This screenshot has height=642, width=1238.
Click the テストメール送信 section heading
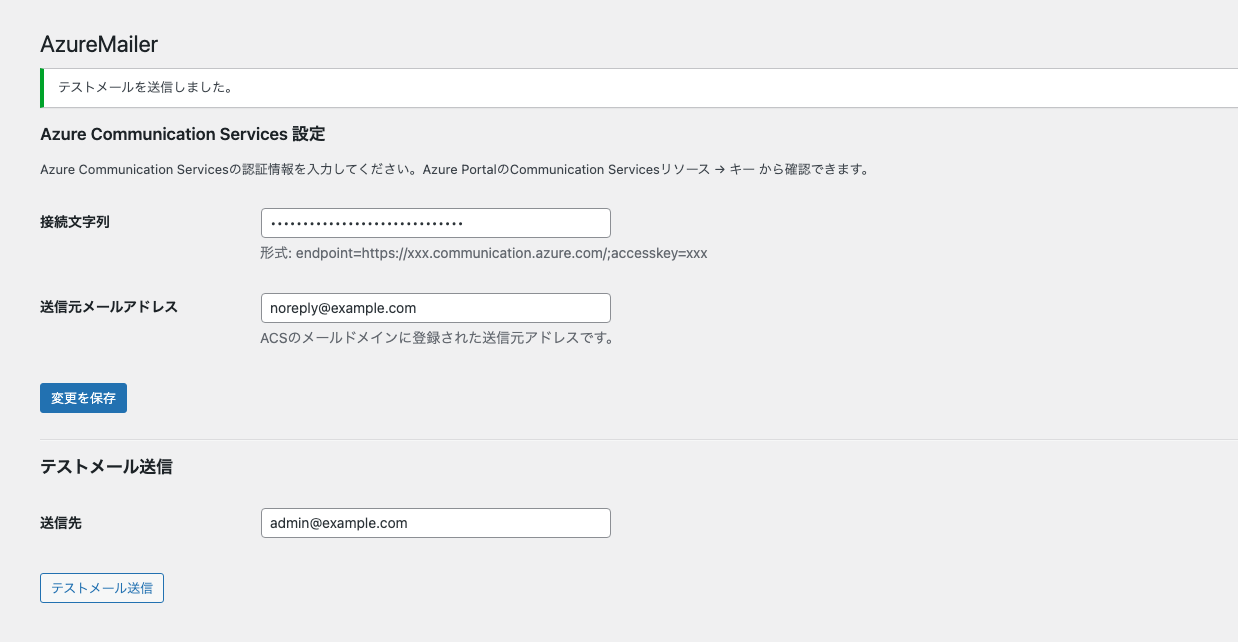point(106,466)
